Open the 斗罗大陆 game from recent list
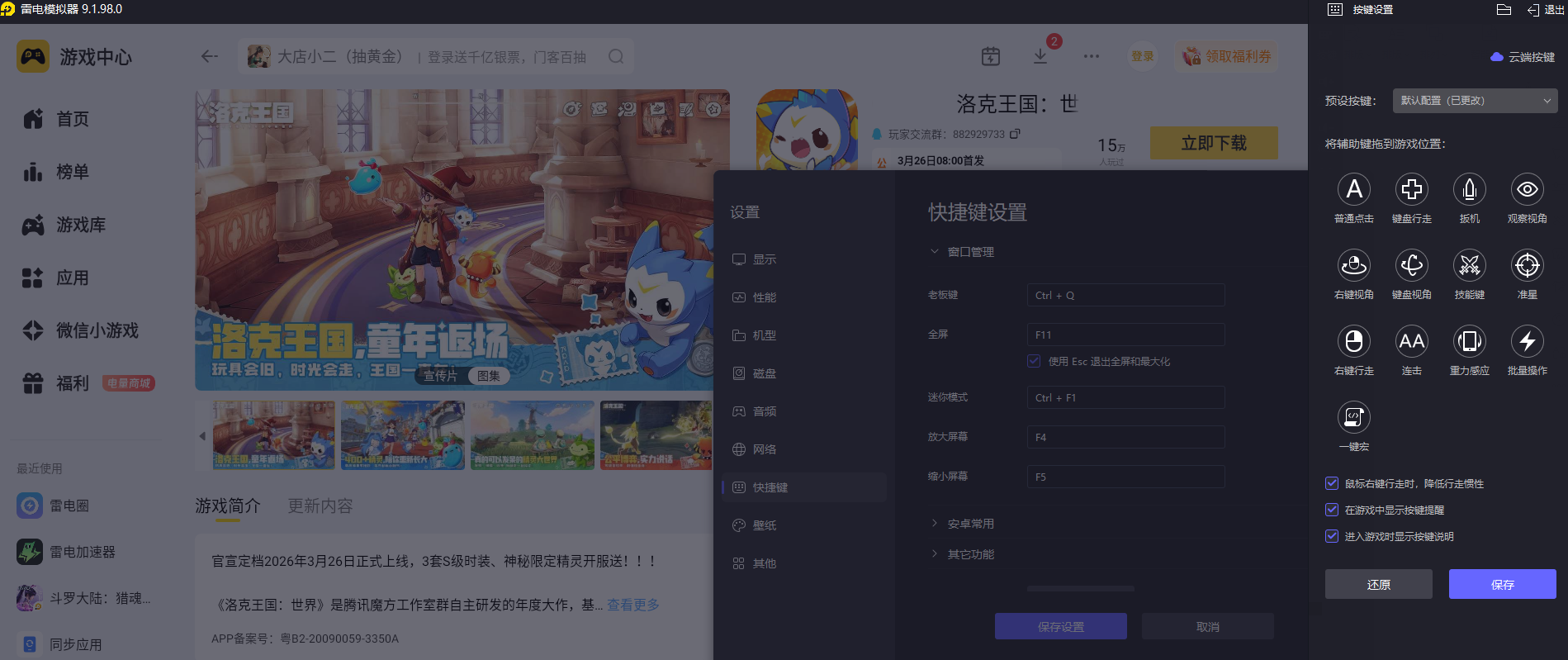This screenshot has height=660, width=1568. point(84,598)
